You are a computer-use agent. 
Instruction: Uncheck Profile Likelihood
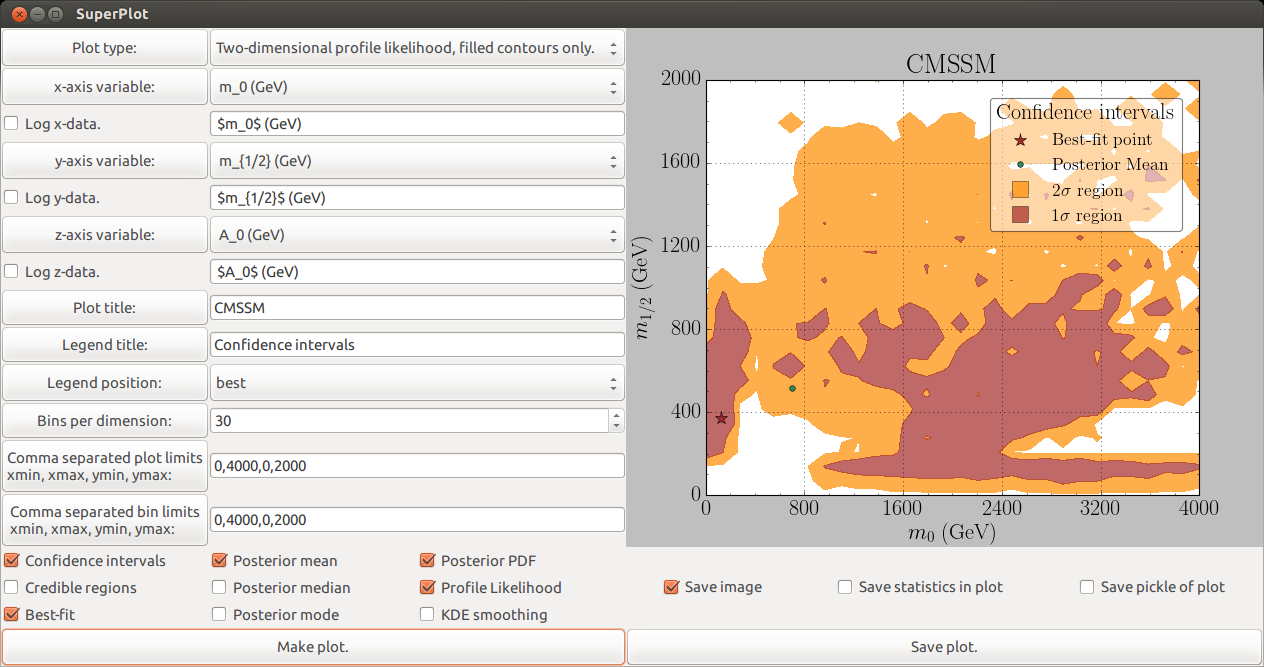(x=428, y=588)
